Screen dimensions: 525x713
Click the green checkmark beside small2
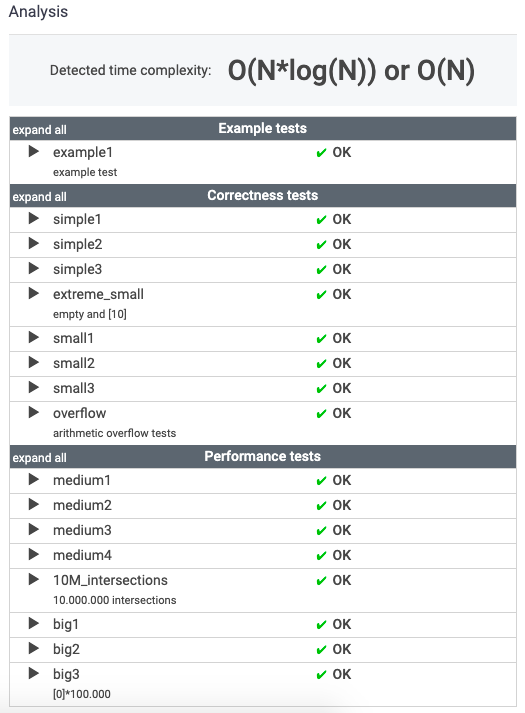(x=321, y=364)
